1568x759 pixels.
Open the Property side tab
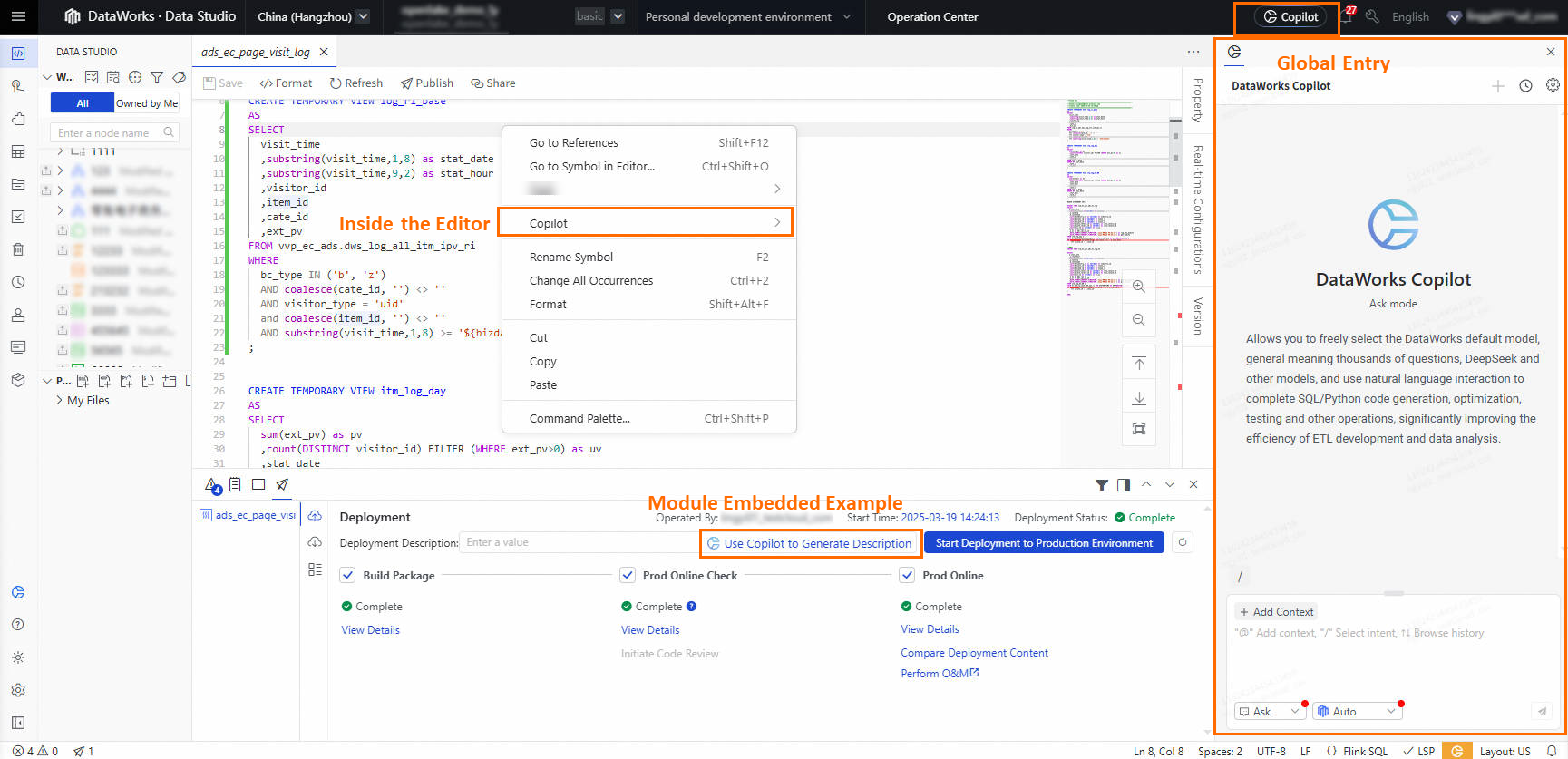click(1198, 100)
